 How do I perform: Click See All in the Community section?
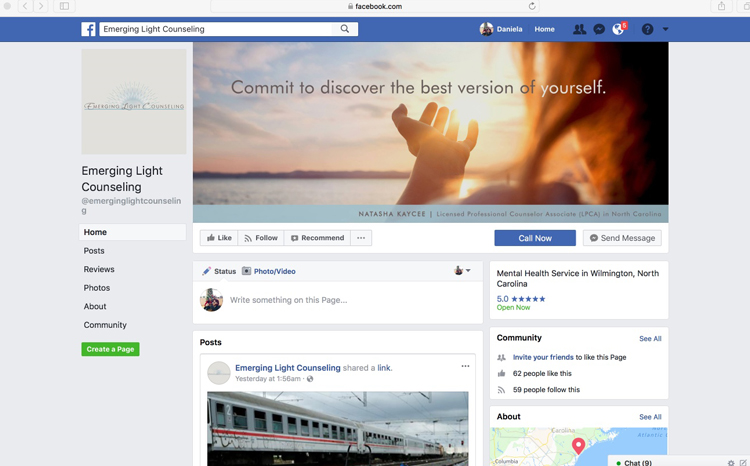click(650, 339)
